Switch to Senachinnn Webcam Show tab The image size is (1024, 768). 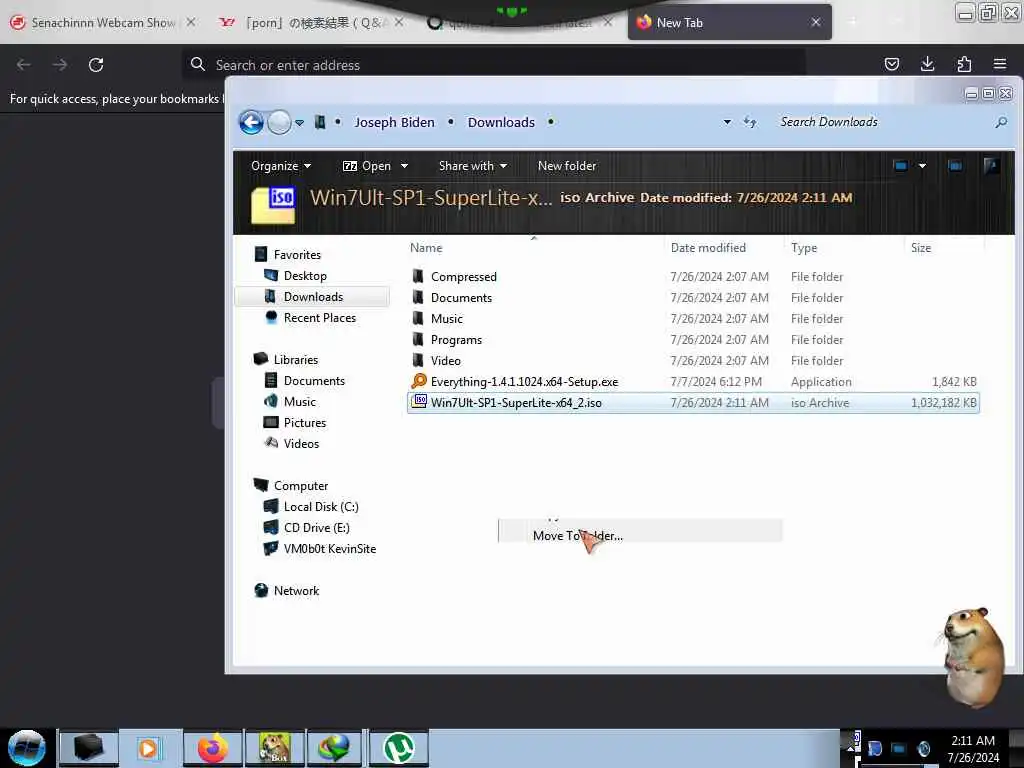coord(103,23)
